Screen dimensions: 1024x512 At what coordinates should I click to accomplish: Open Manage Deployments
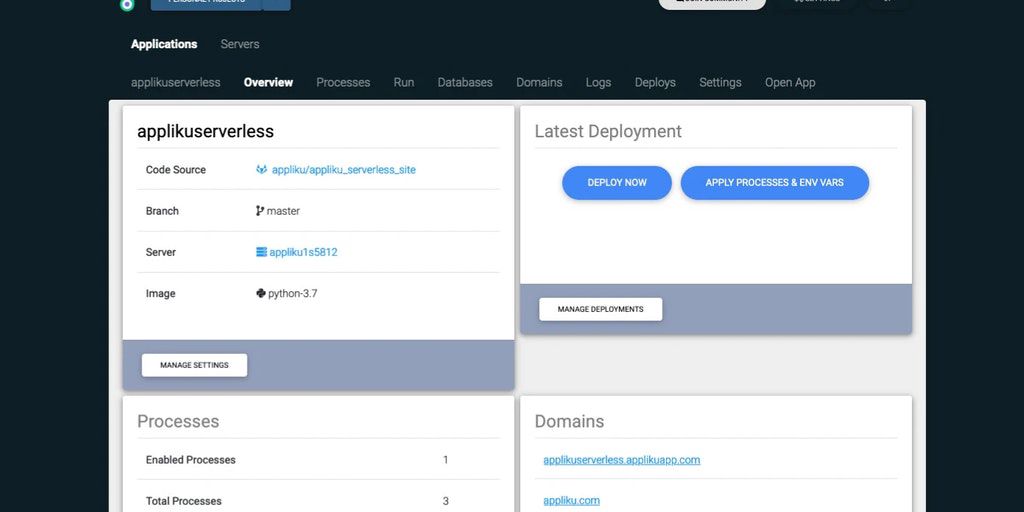(600, 309)
